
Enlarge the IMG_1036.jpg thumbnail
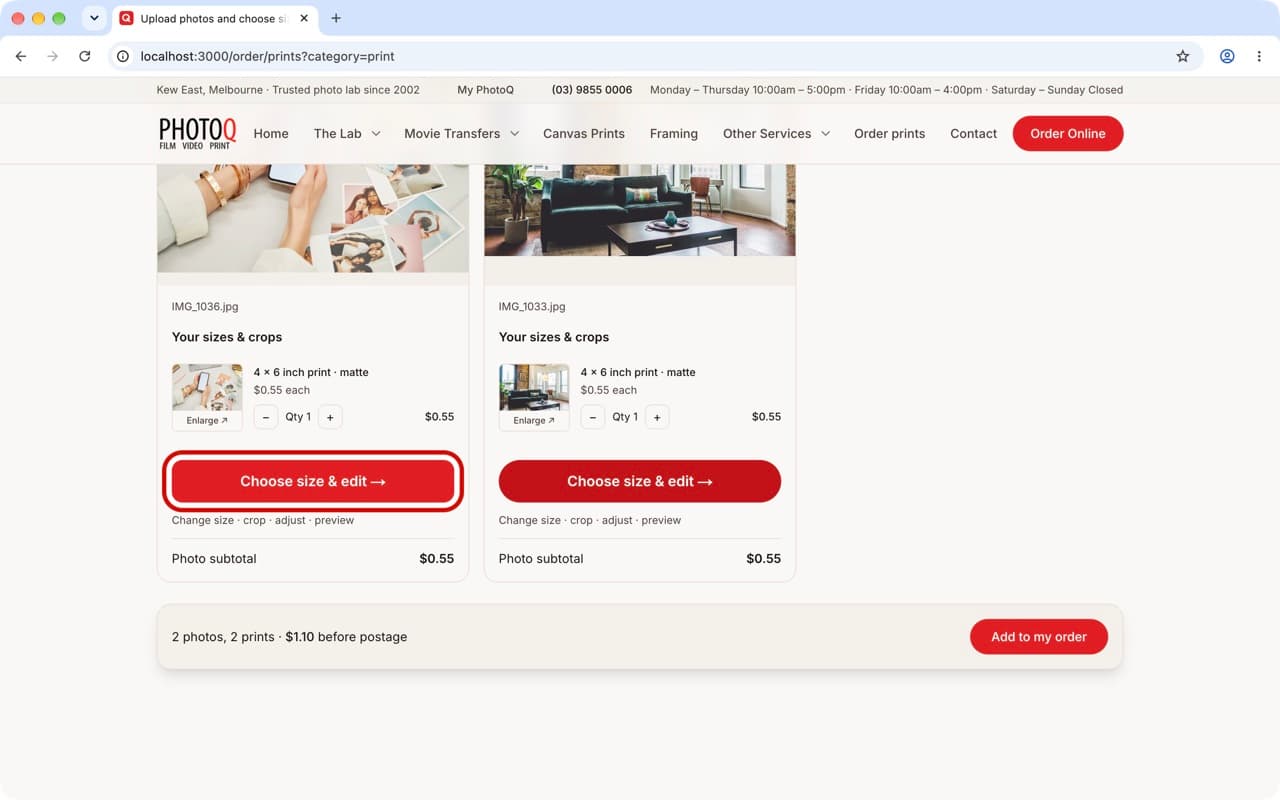tap(207, 421)
